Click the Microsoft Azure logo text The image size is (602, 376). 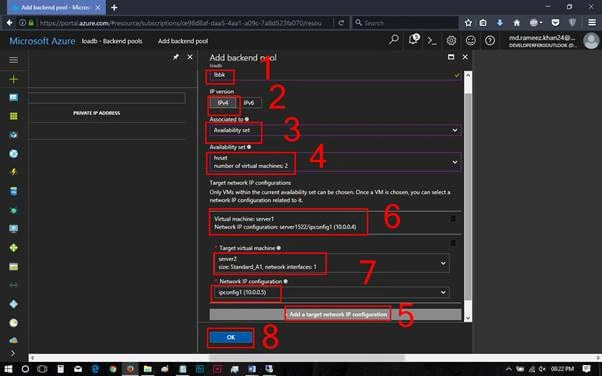(42, 41)
